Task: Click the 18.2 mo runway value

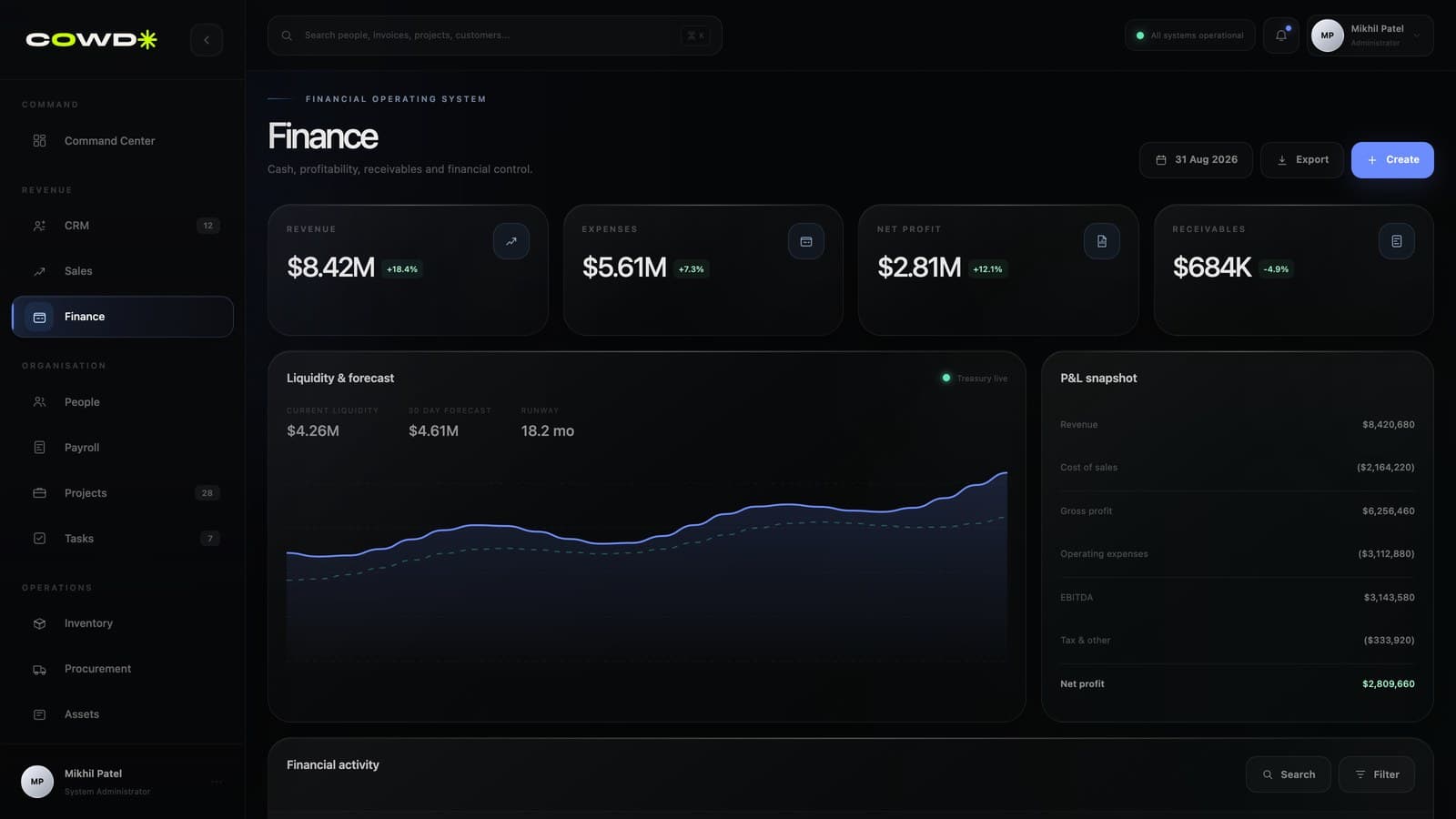Action: coord(548,431)
